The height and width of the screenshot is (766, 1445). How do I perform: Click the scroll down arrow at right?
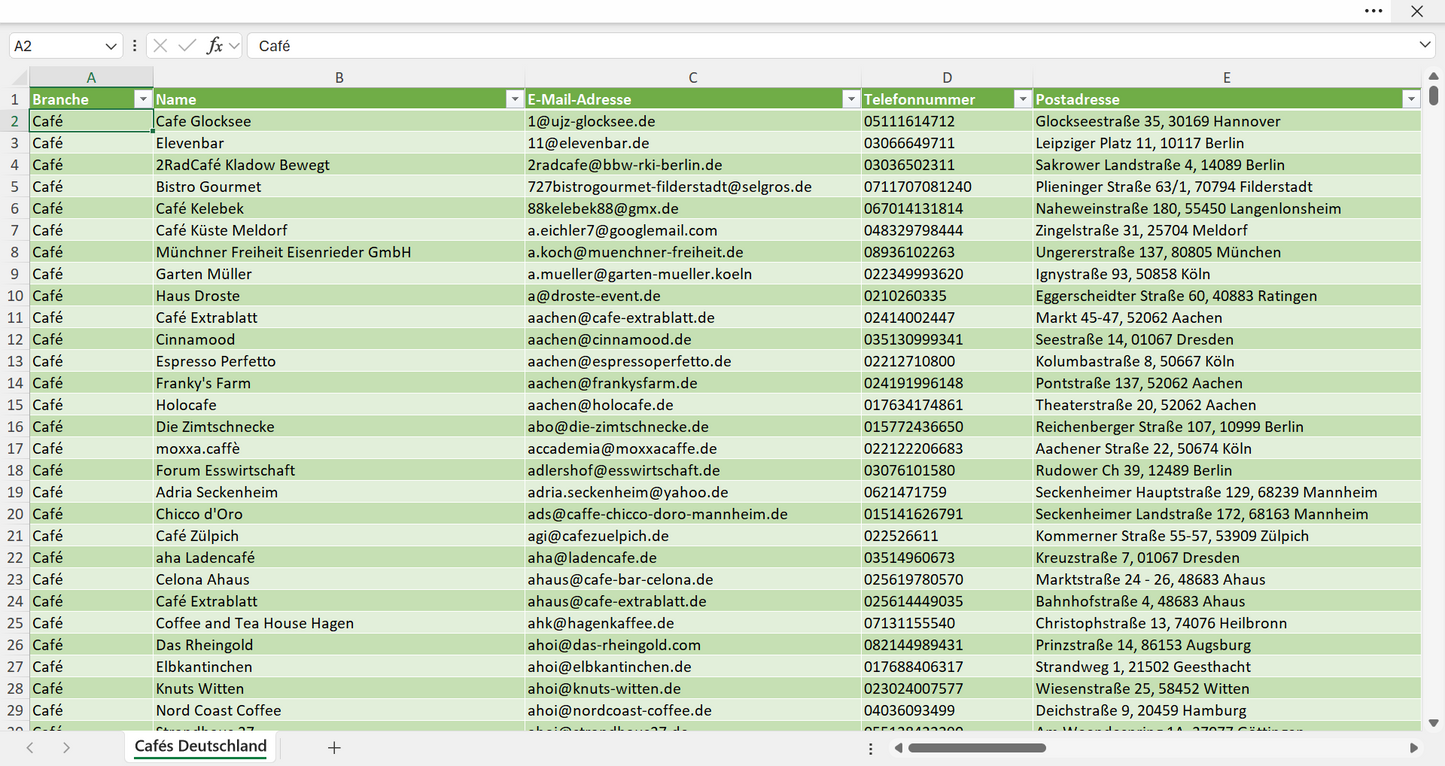(1434, 722)
